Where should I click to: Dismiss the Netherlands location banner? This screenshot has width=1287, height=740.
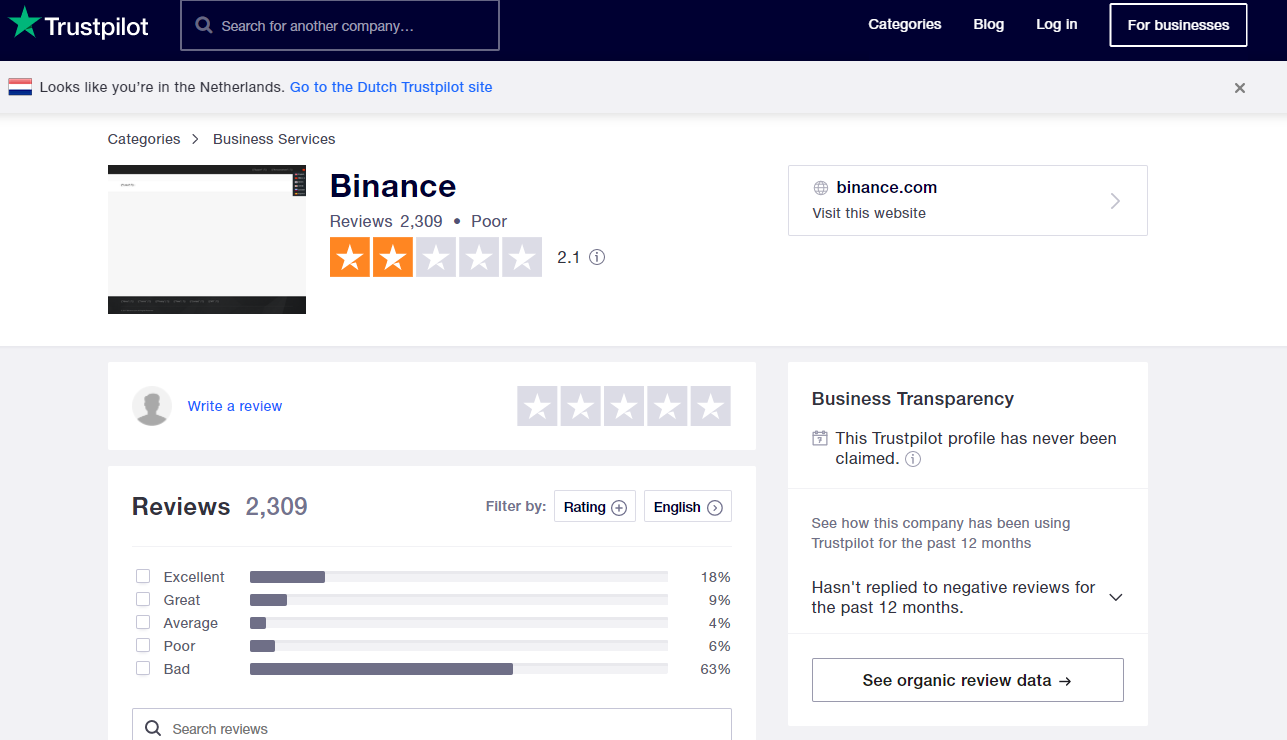coord(1240,88)
